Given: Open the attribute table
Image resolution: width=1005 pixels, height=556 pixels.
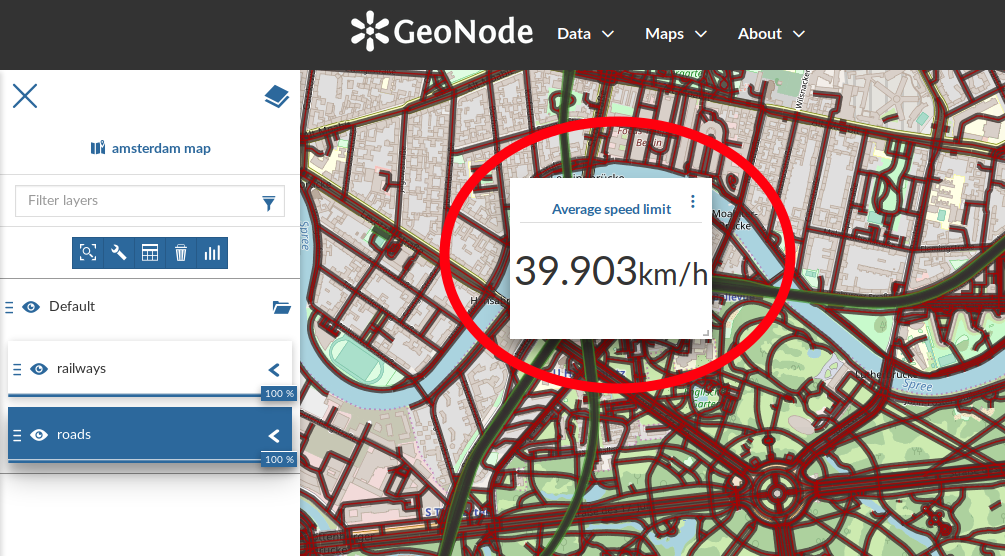Looking at the screenshot, I should 150,253.
